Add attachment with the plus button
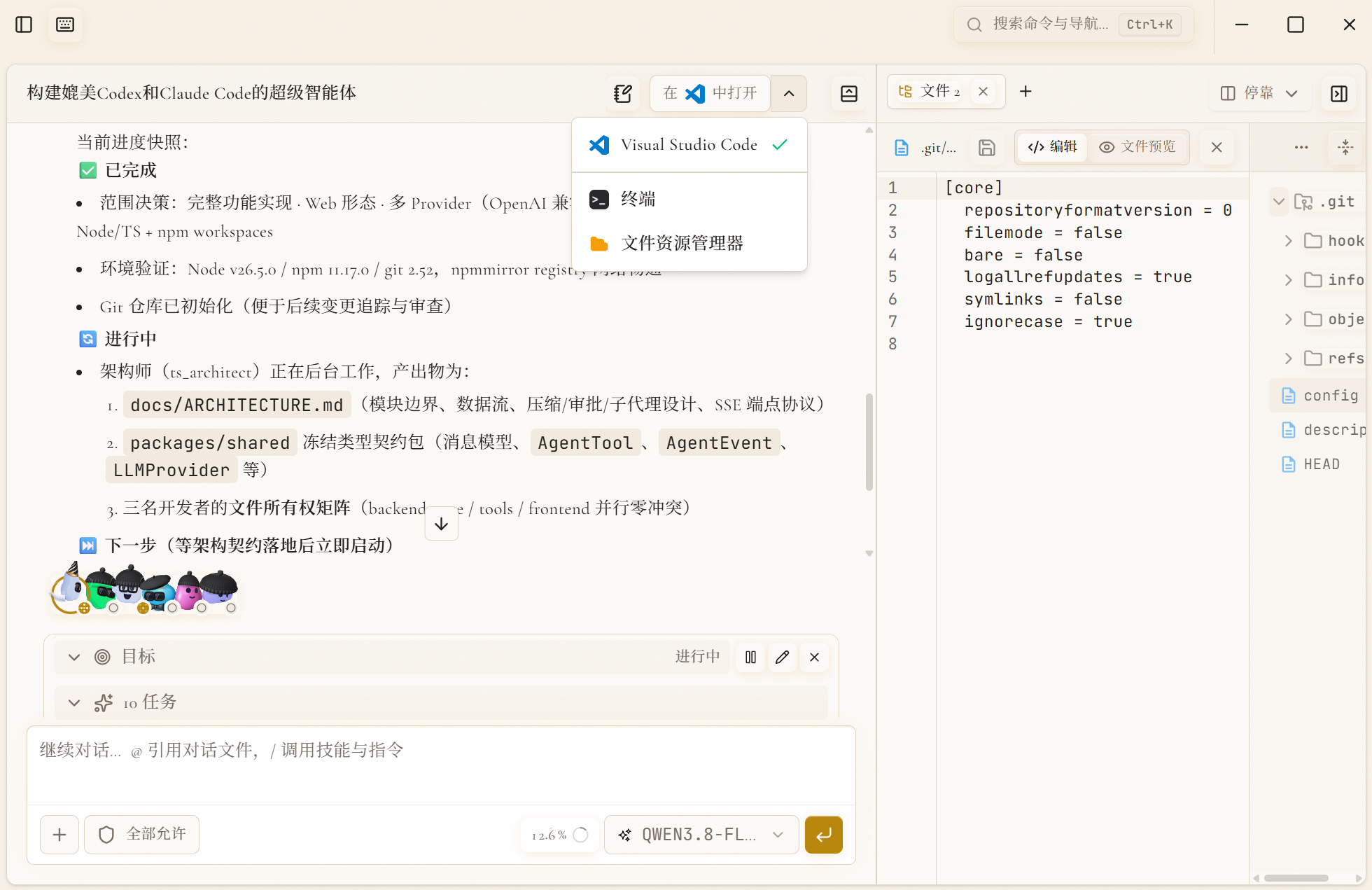 (59, 835)
